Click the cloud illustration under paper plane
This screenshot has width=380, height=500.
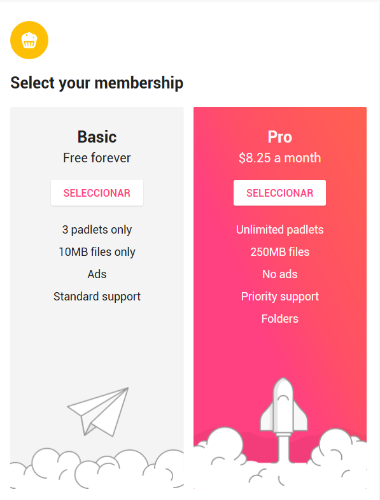coord(97,468)
